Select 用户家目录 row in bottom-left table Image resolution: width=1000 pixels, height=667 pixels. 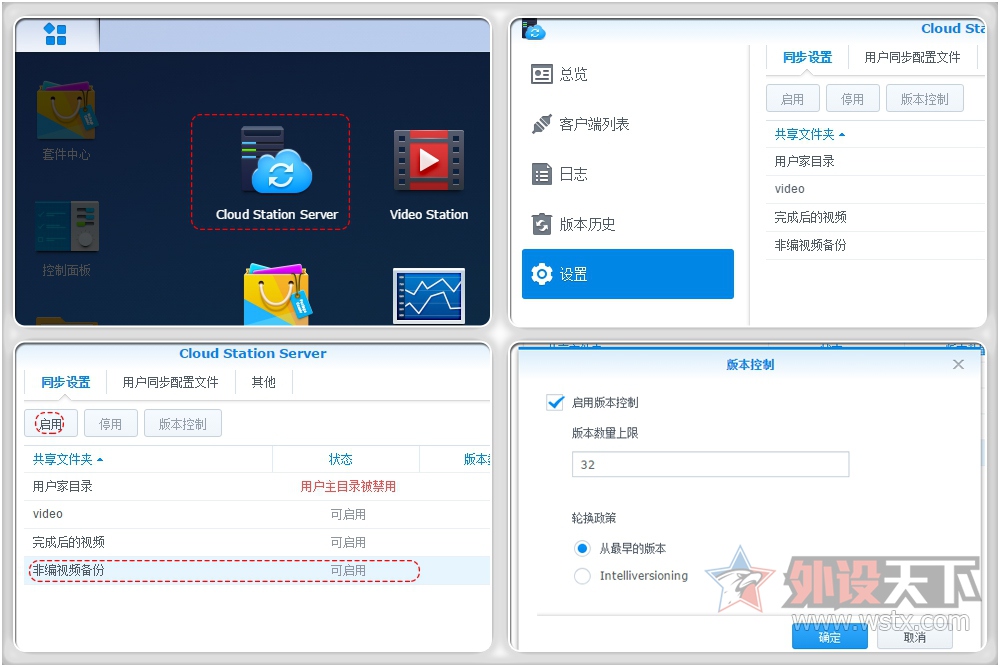[257, 487]
